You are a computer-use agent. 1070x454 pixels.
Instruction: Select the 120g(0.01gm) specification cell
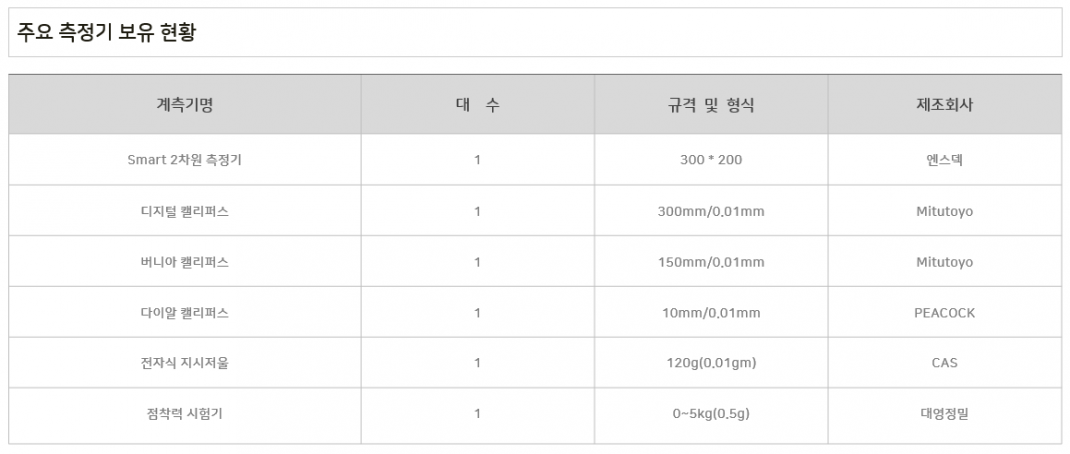(711, 363)
